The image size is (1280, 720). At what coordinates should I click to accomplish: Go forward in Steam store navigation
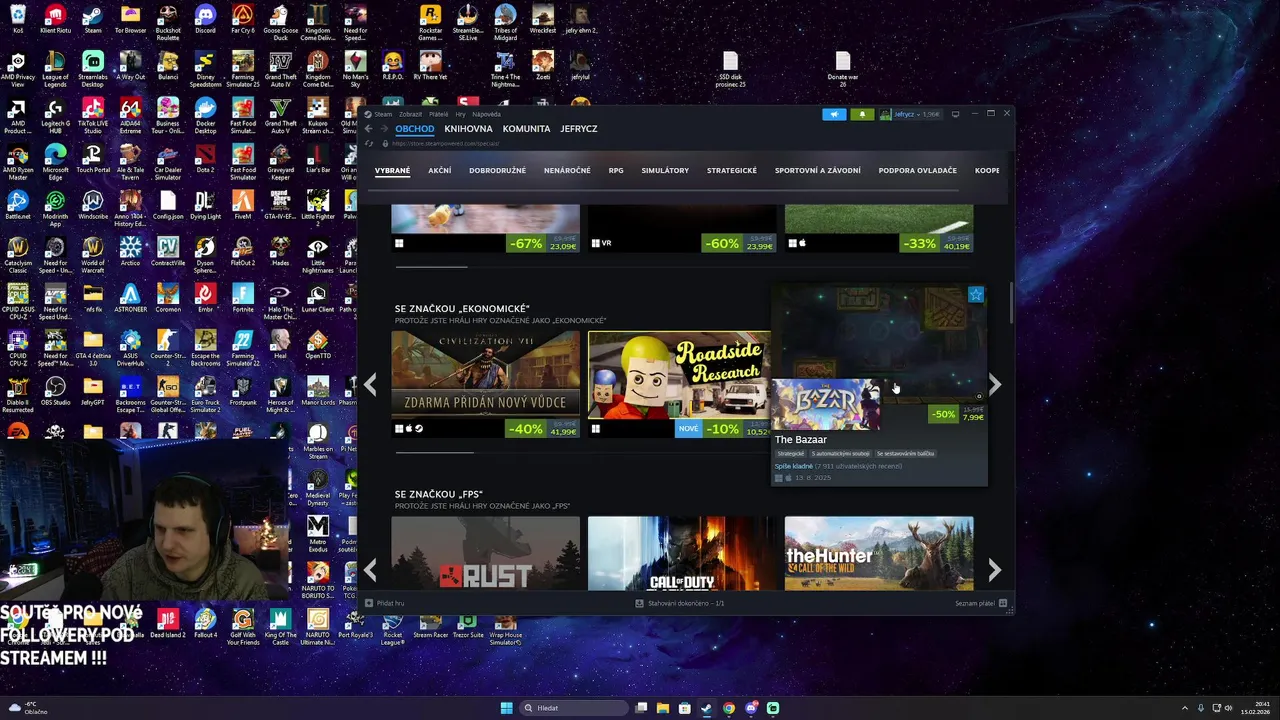coord(383,129)
